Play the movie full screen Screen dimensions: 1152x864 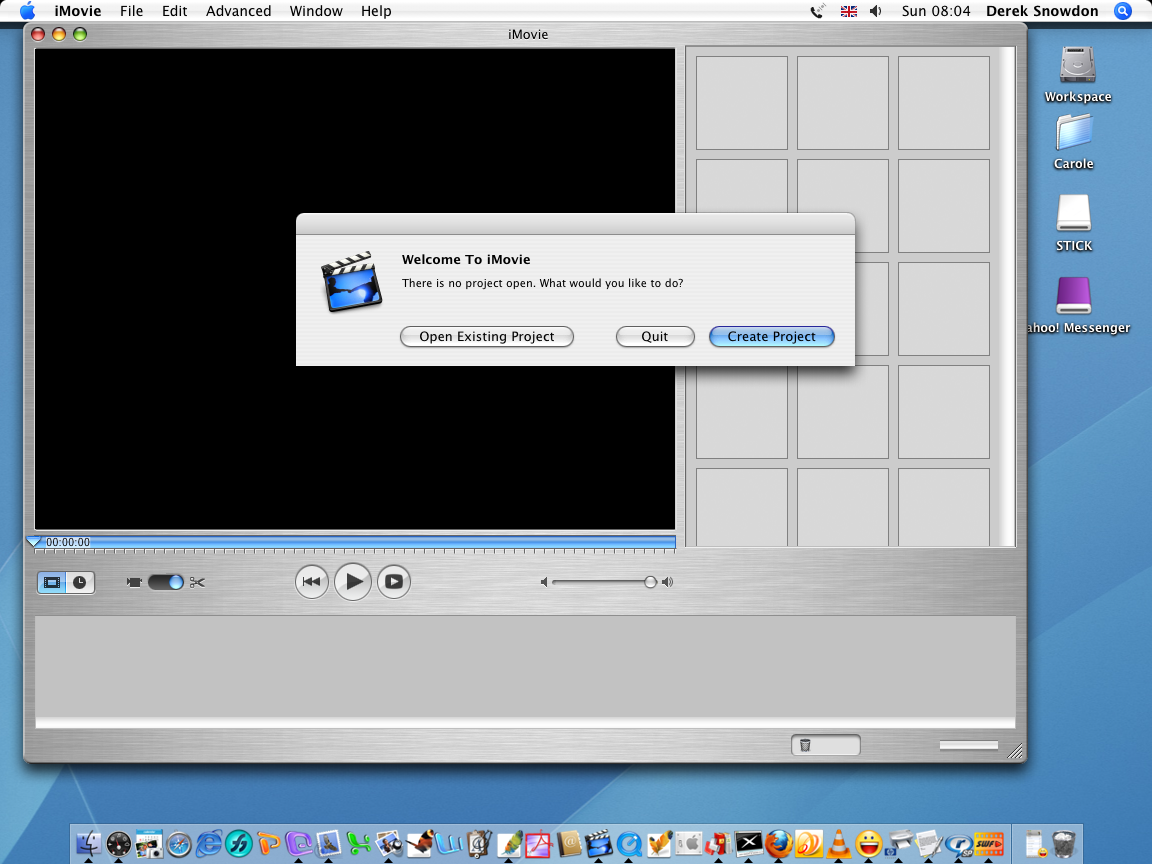click(394, 582)
